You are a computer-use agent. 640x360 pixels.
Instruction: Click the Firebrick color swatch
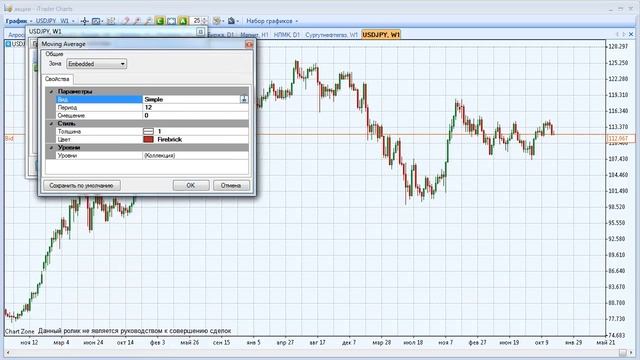point(148,140)
